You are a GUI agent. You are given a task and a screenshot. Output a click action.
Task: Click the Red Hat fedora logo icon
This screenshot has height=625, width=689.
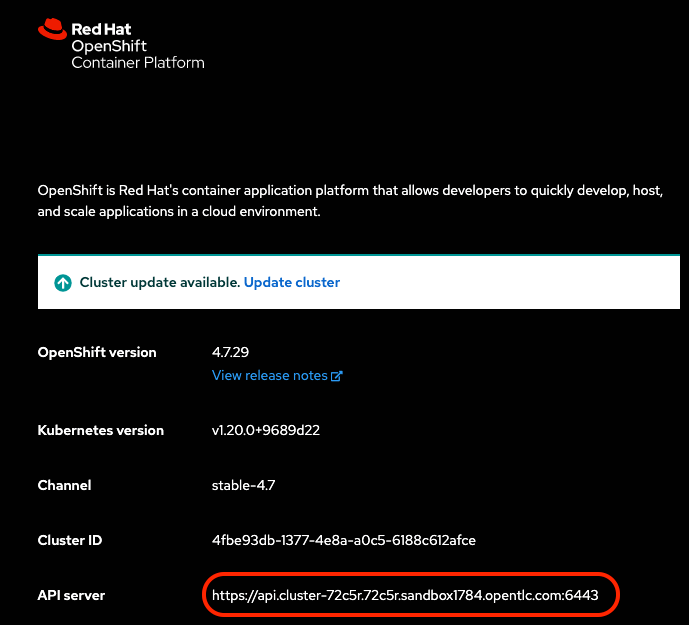coord(52,30)
